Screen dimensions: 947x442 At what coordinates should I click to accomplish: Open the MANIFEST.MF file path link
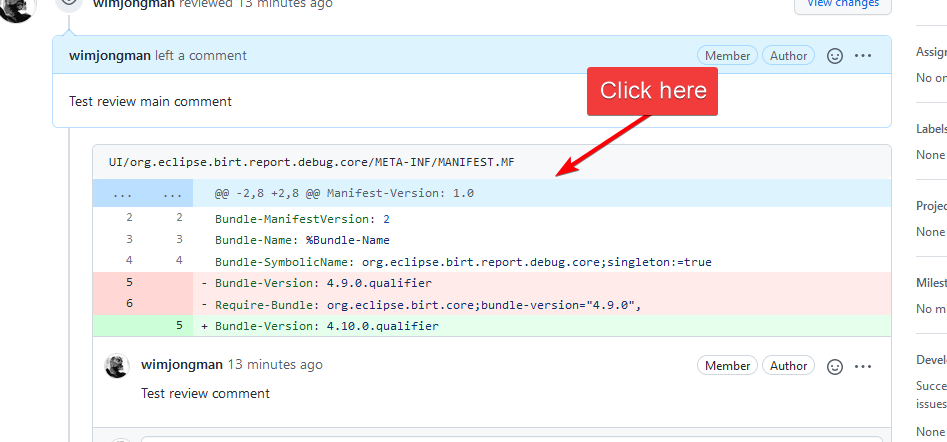coord(312,162)
